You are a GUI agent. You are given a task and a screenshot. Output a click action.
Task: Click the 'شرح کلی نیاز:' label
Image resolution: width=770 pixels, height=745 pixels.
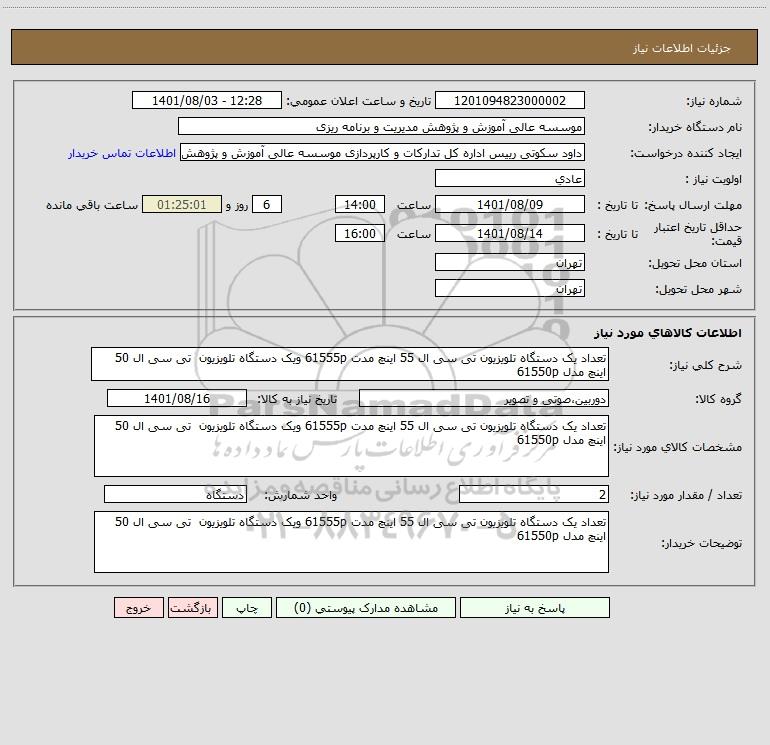coord(706,365)
